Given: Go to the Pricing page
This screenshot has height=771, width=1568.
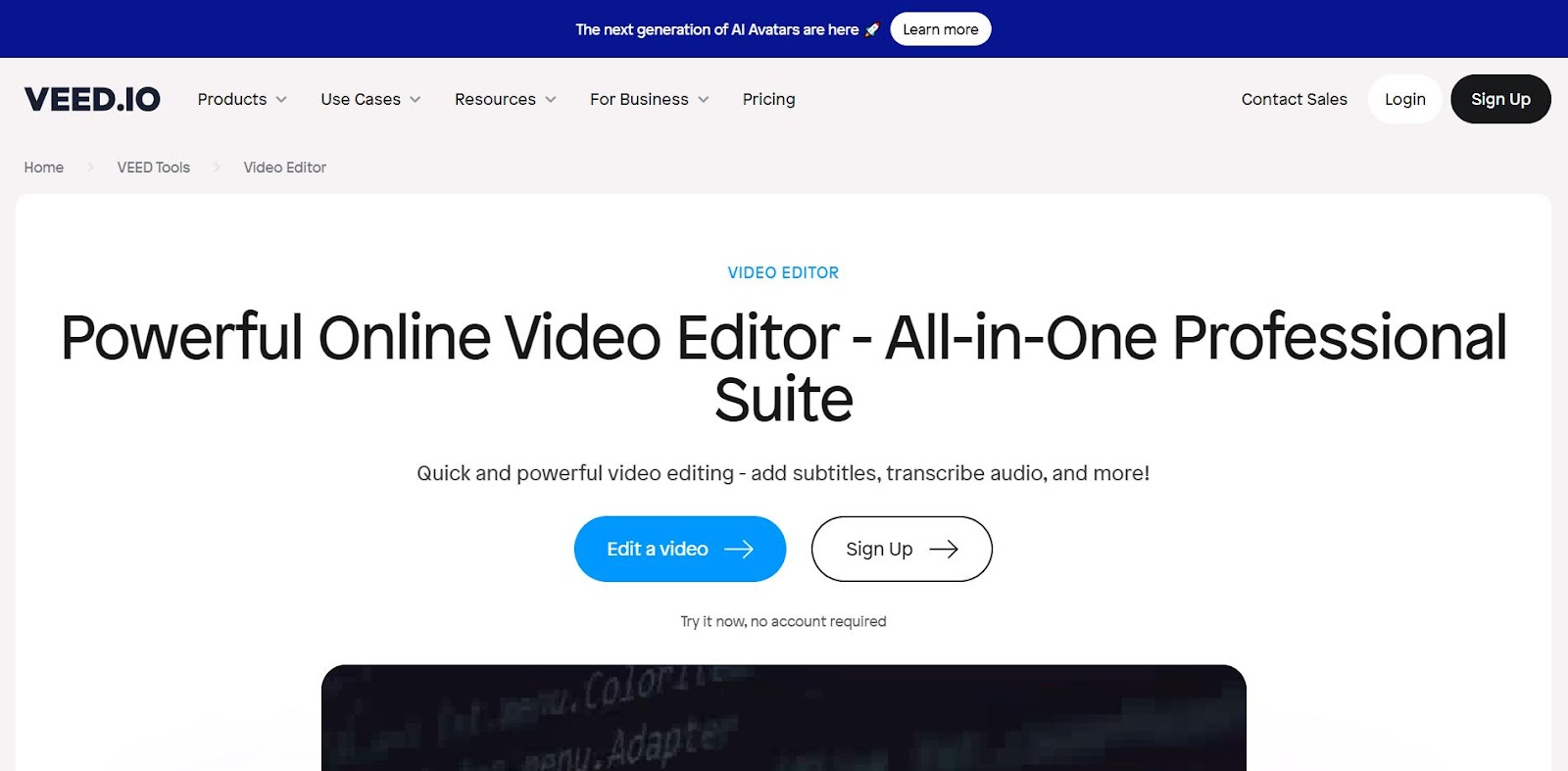Looking at the screenshot, I should (x=769, y=99).
